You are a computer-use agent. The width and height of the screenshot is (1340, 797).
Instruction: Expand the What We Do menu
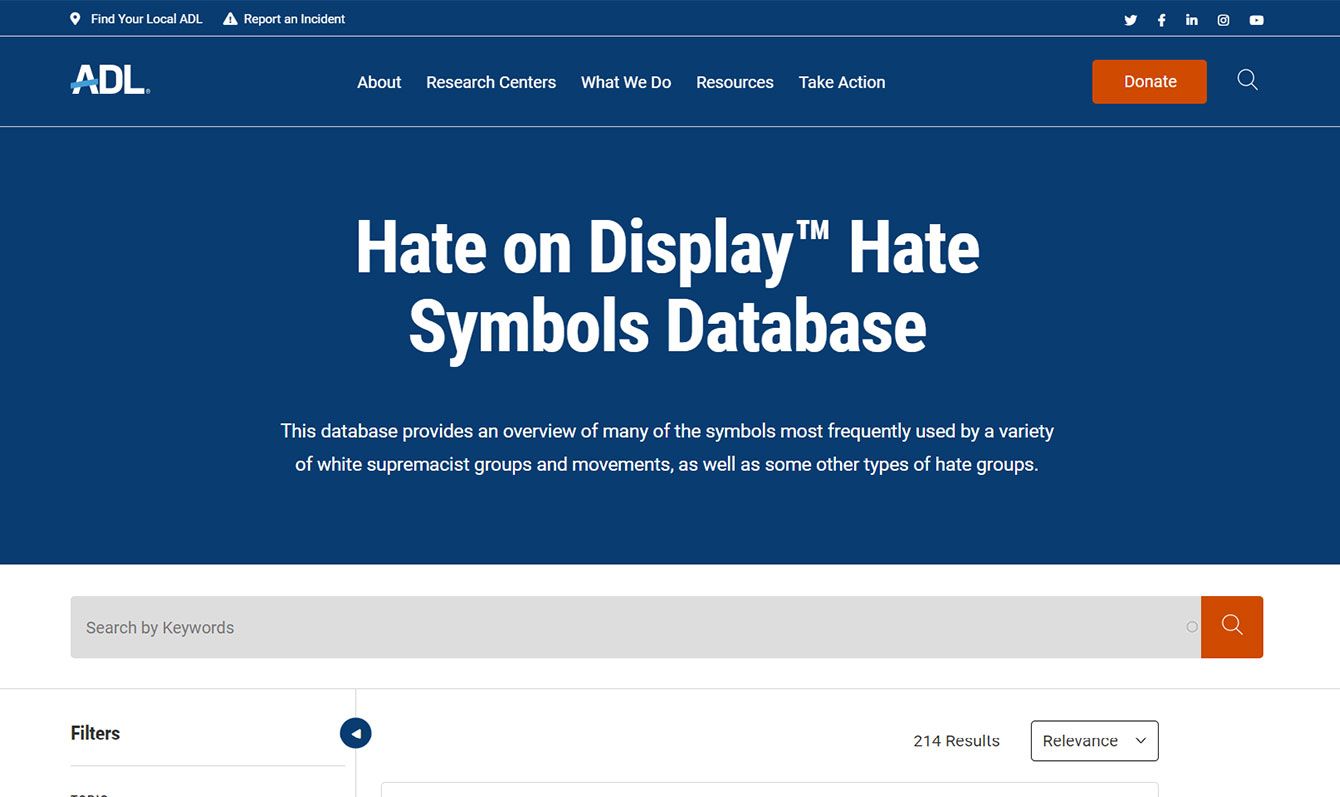click(626, 82)
